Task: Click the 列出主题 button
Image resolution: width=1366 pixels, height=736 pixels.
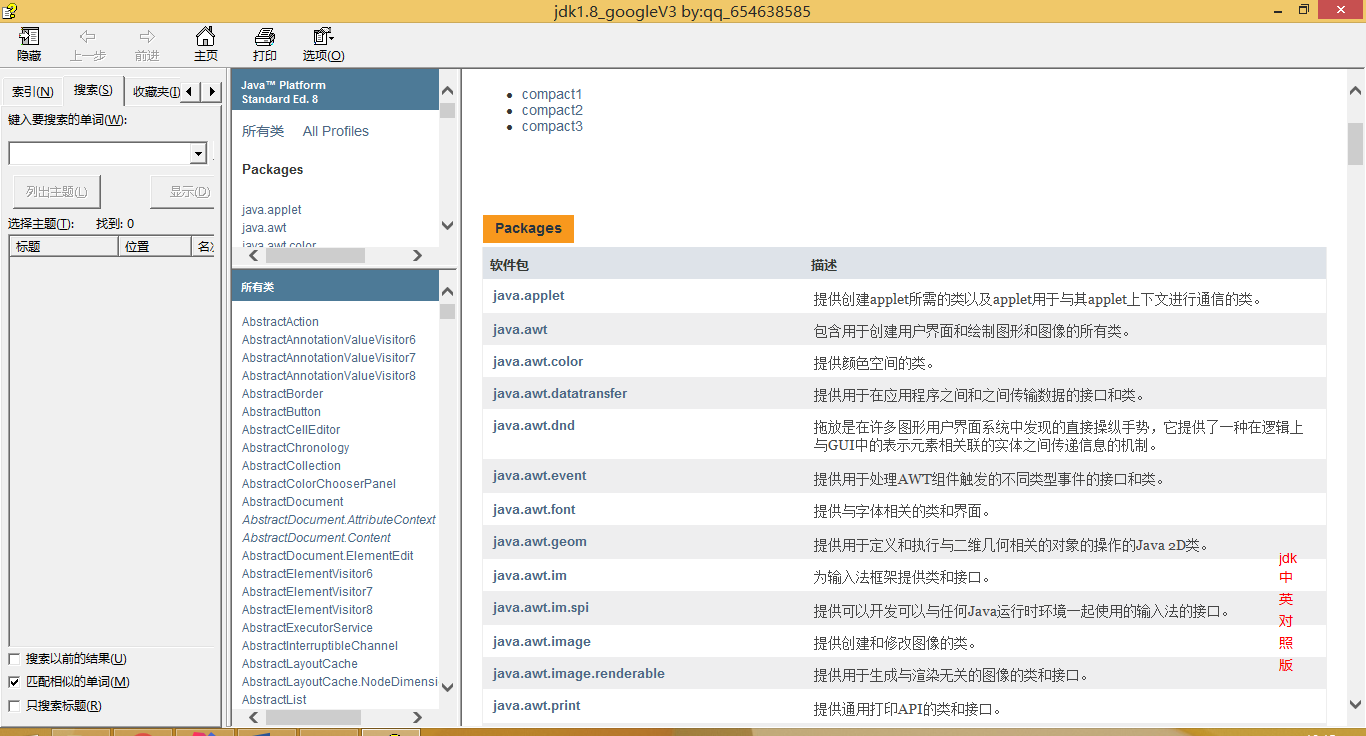Action: [x=56, y=191]
